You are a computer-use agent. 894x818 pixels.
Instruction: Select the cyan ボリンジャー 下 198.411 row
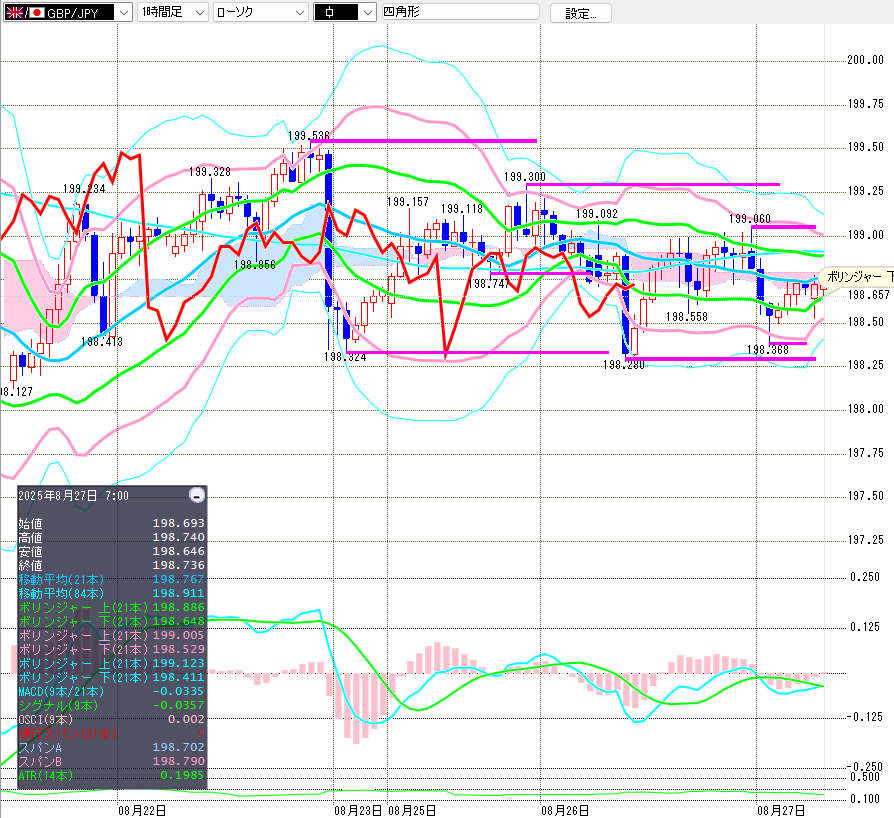tap(112, 677)
